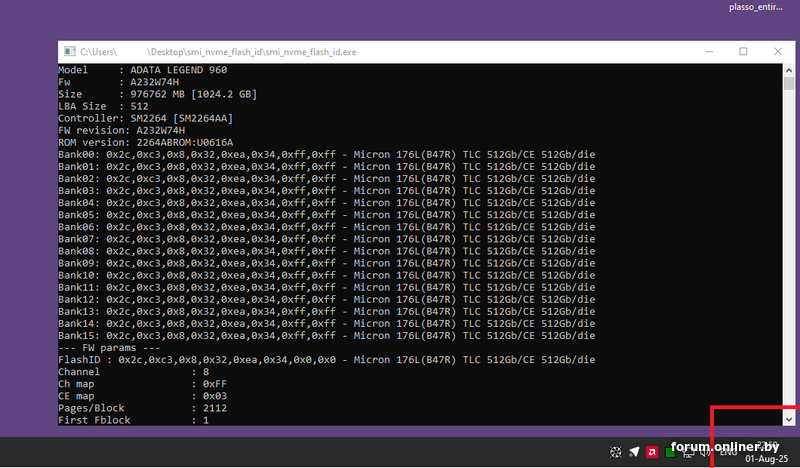Open the console window system menu icon
This screenshot has height=468, width=800.
coord(69,52)
